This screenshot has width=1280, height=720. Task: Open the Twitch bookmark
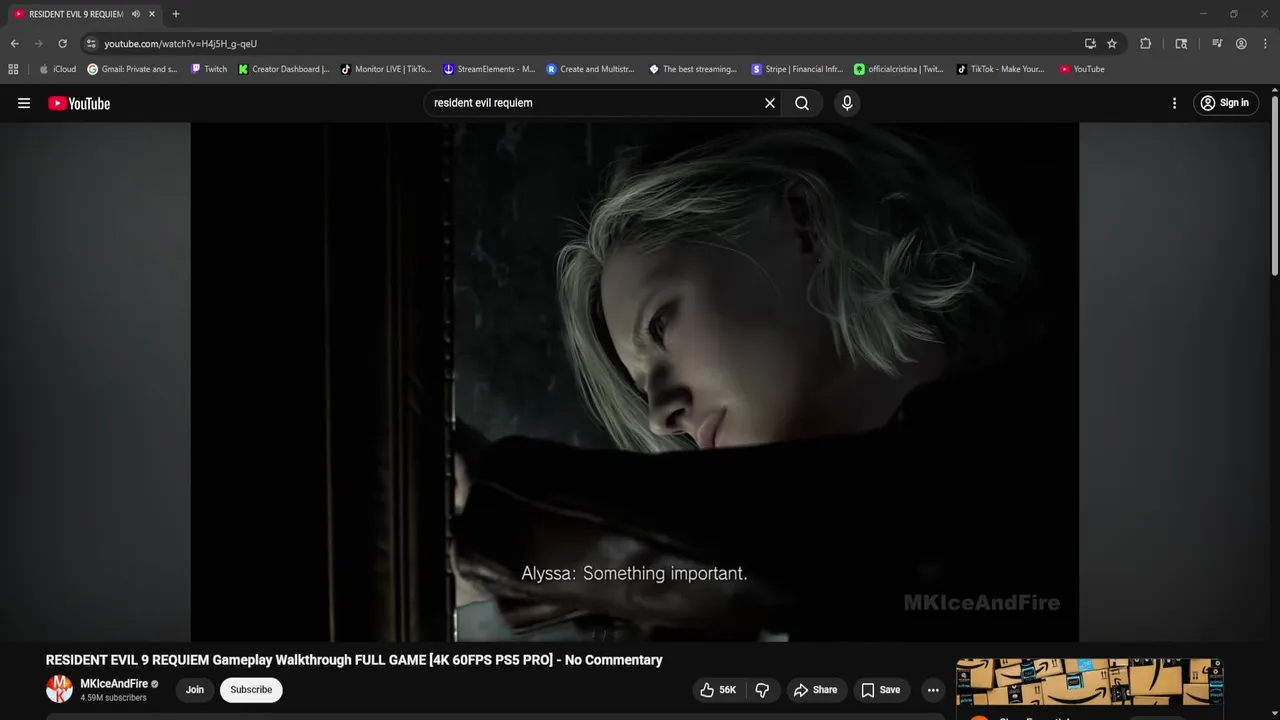tap(209, 69)
